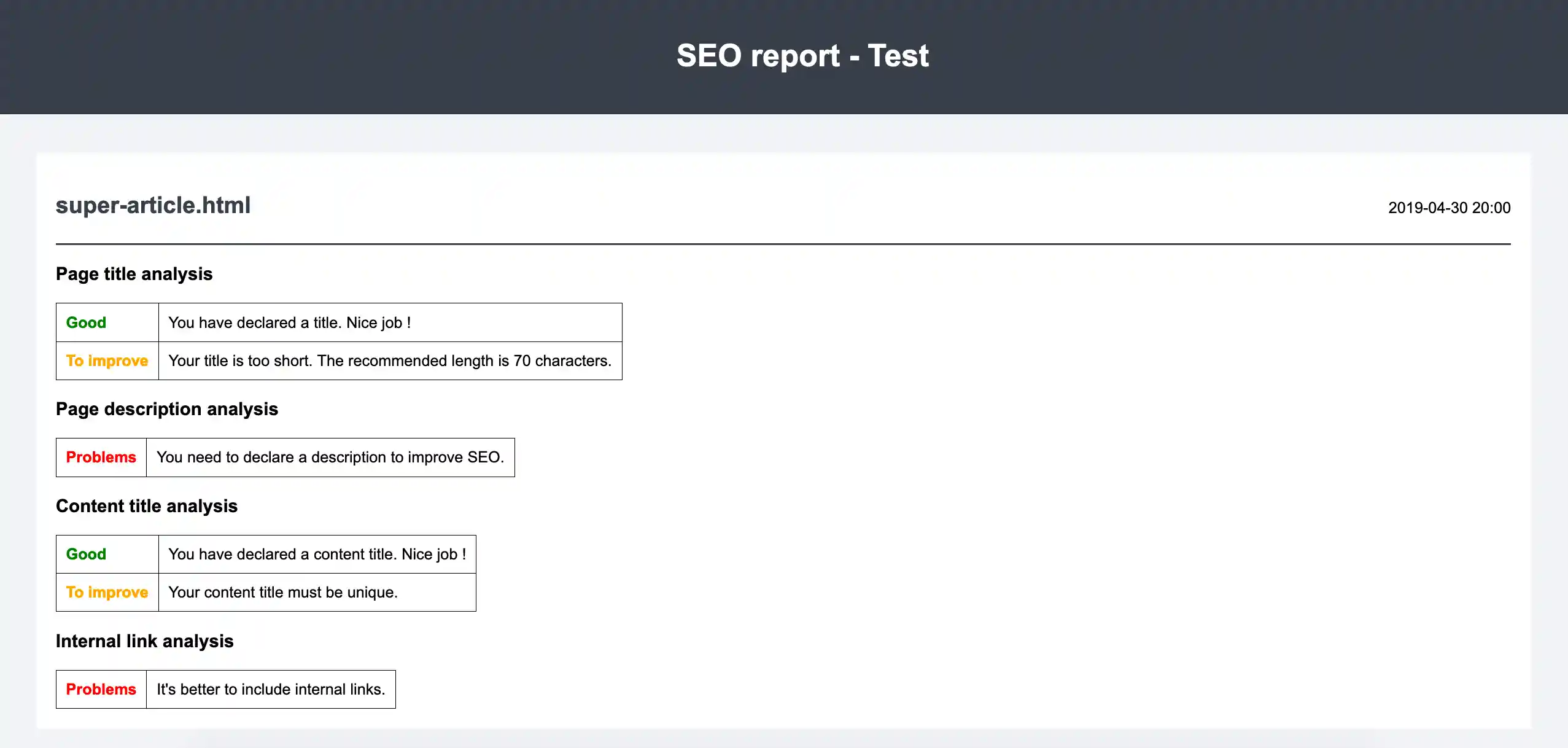
Task: Click the message about declaring a description
Action: click(330, 457)
